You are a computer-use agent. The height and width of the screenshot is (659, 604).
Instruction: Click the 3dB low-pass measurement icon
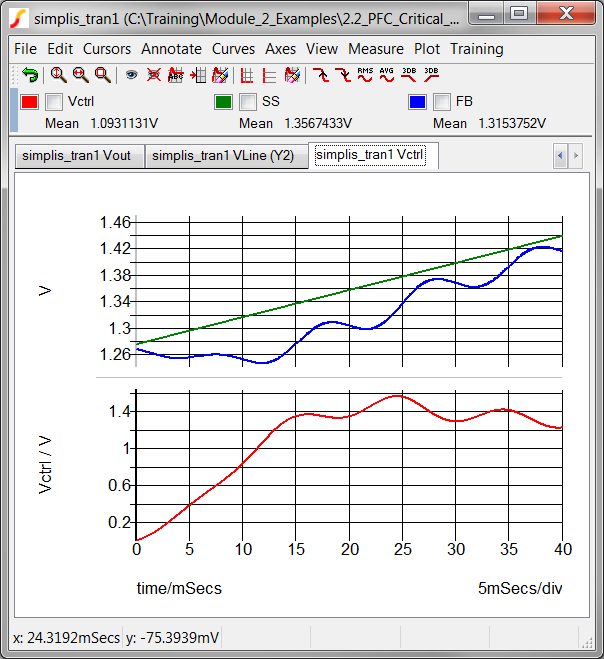point(409,75)
